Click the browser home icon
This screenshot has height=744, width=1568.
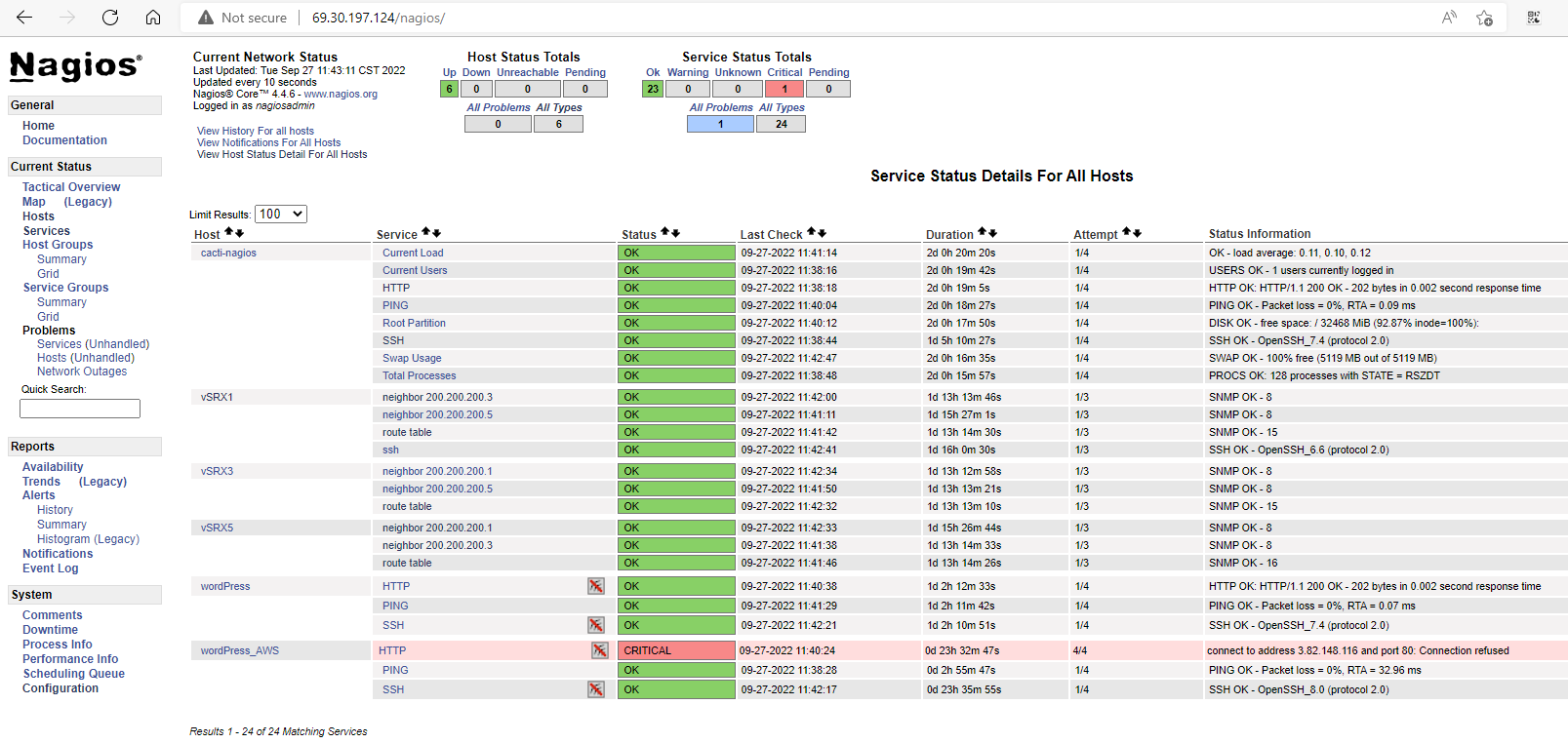tap(153, 18)
